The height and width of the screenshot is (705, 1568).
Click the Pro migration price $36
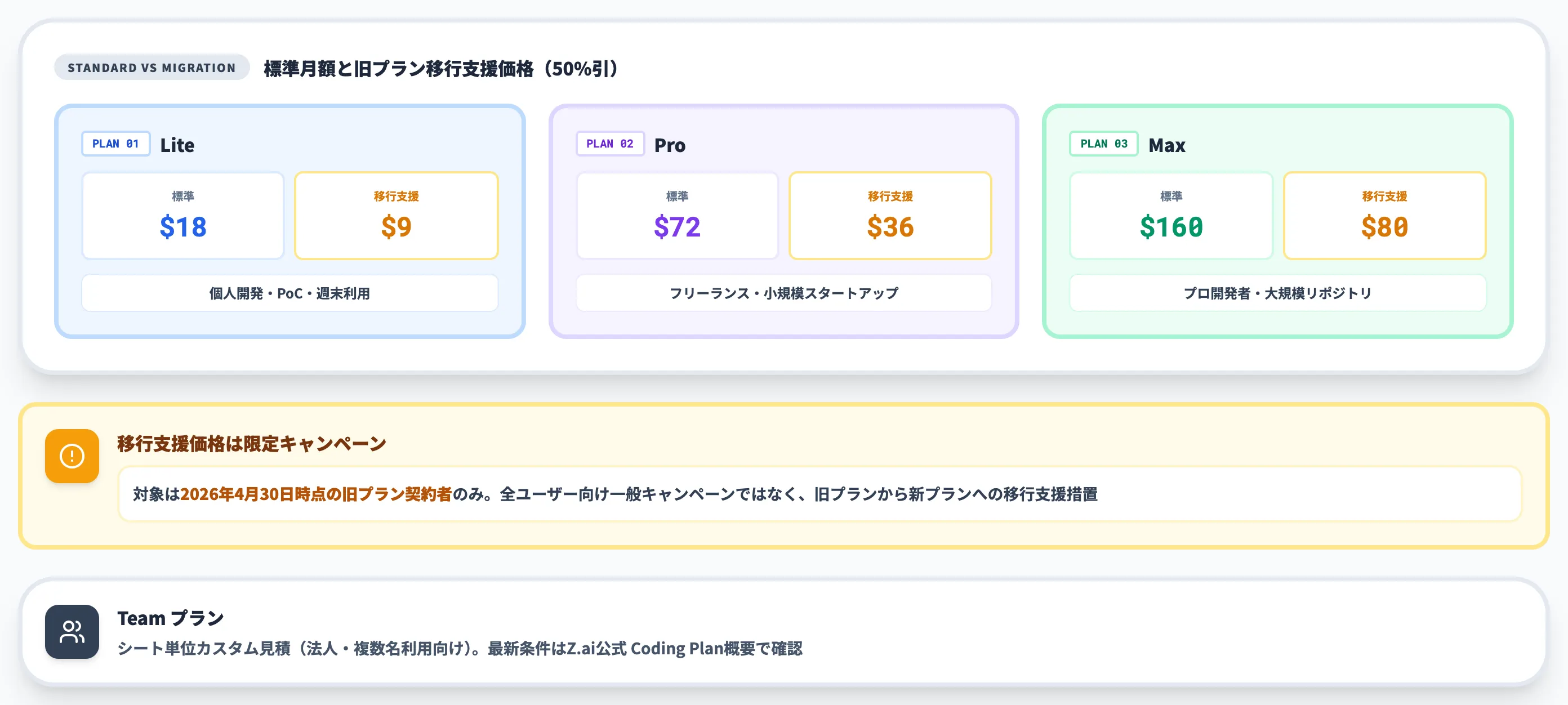(x=890, y=227)
